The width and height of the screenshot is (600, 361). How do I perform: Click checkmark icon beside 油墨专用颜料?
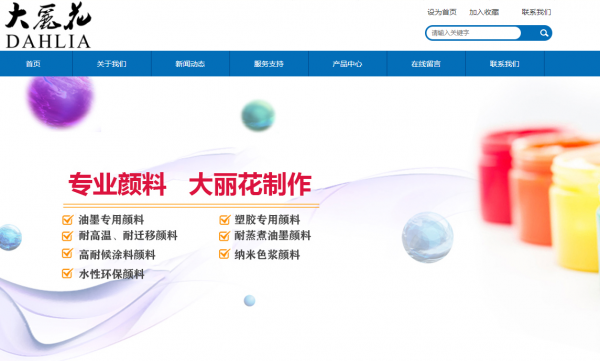67,220
